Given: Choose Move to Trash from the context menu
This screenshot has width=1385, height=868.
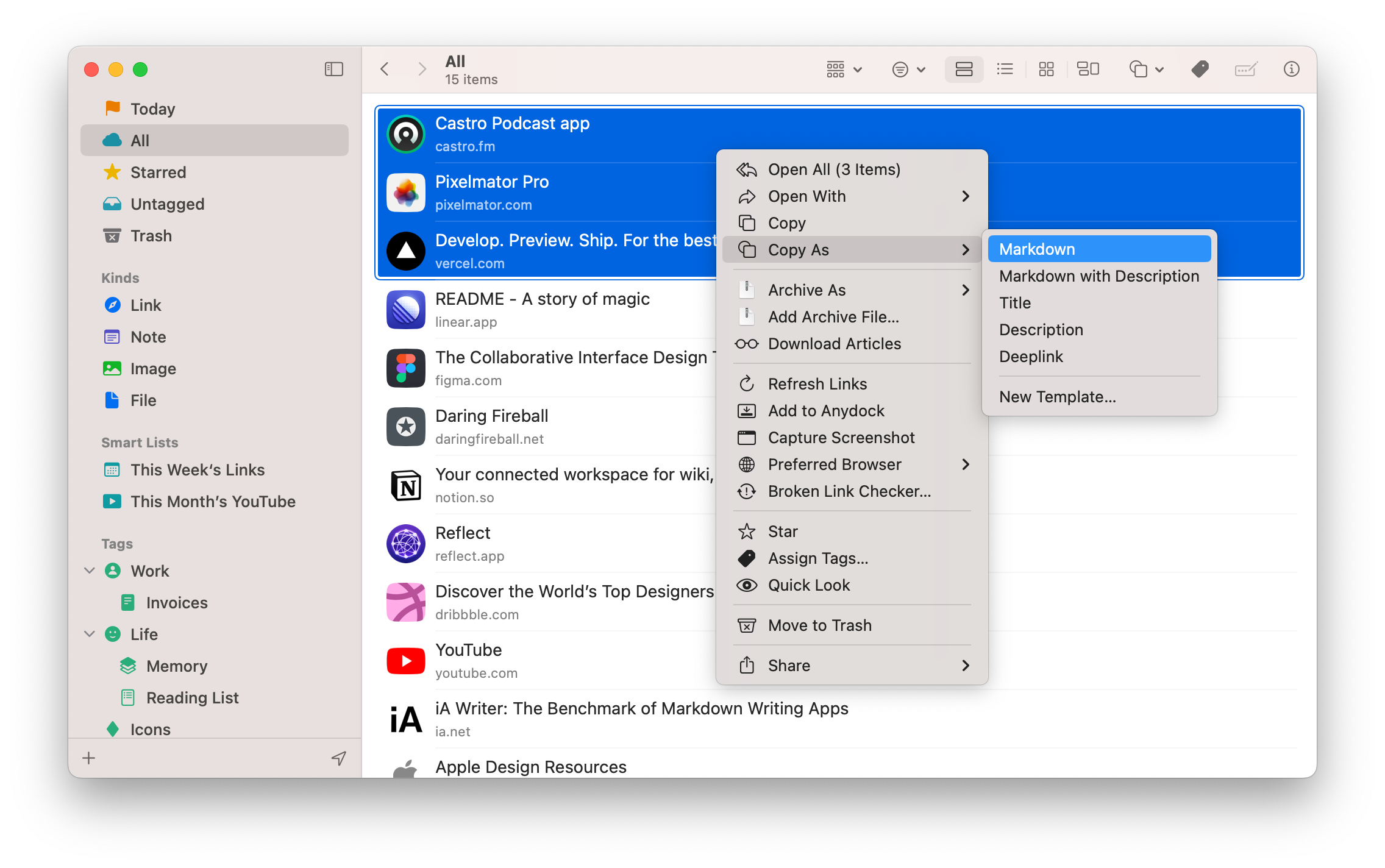Looking at the screenshot, I should (820, 625).
